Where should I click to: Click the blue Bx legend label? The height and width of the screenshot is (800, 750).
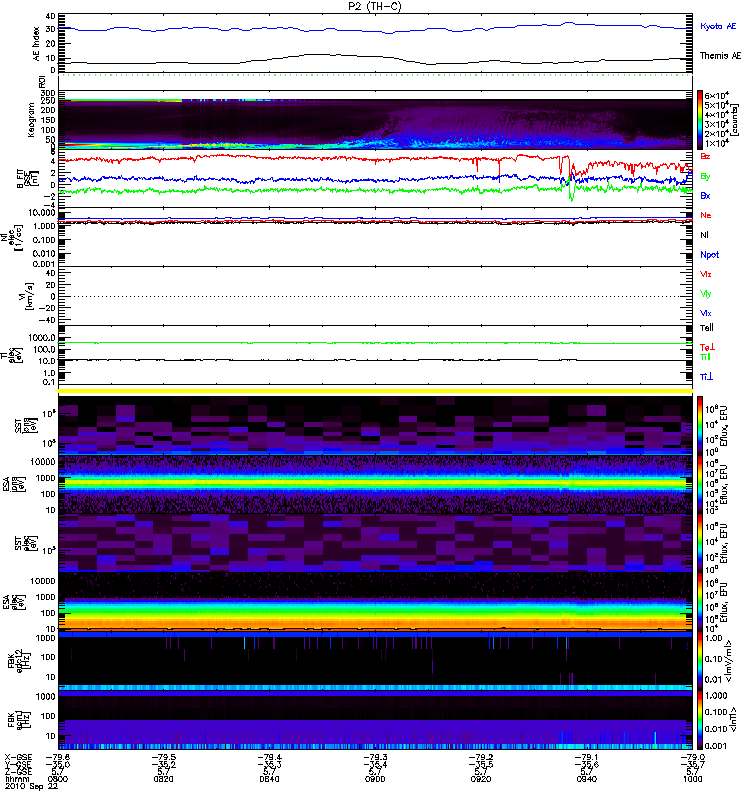tap(705, 195)
